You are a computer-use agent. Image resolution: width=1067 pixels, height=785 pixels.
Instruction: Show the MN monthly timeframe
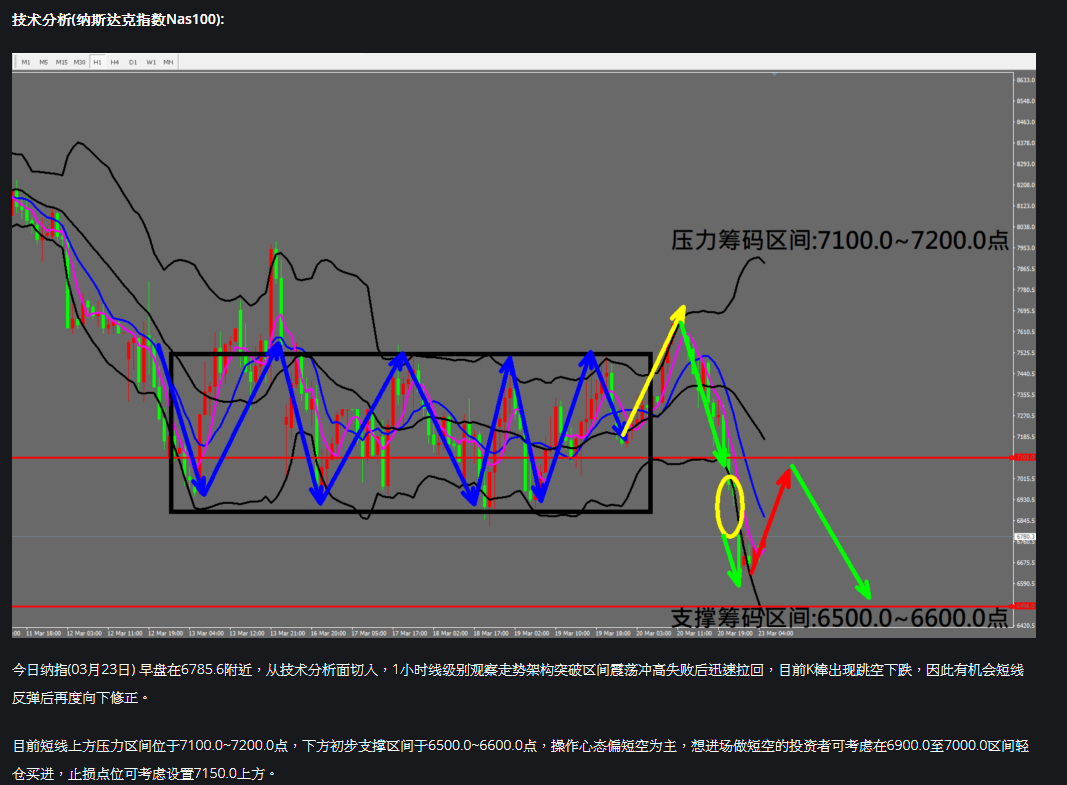pyautogui.click(x=168, y=62)
